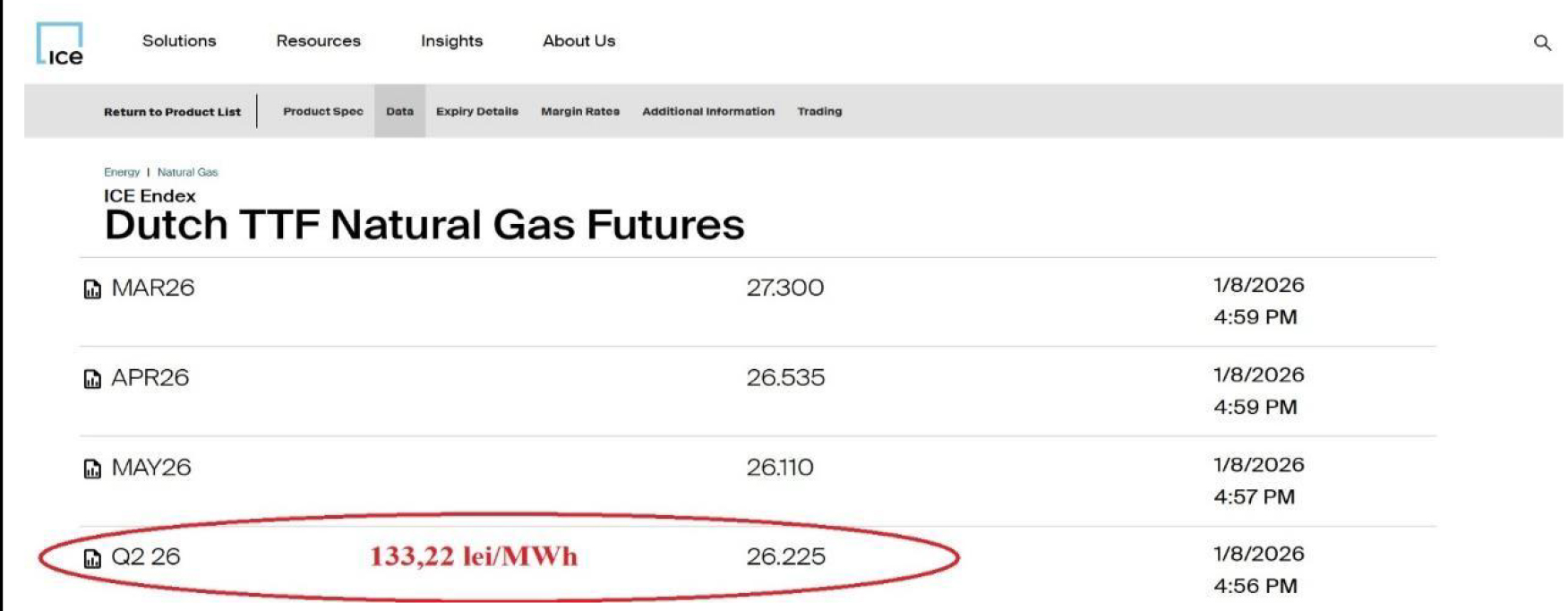
Task: Select the Data tab
Action: (x=399, y=112)
